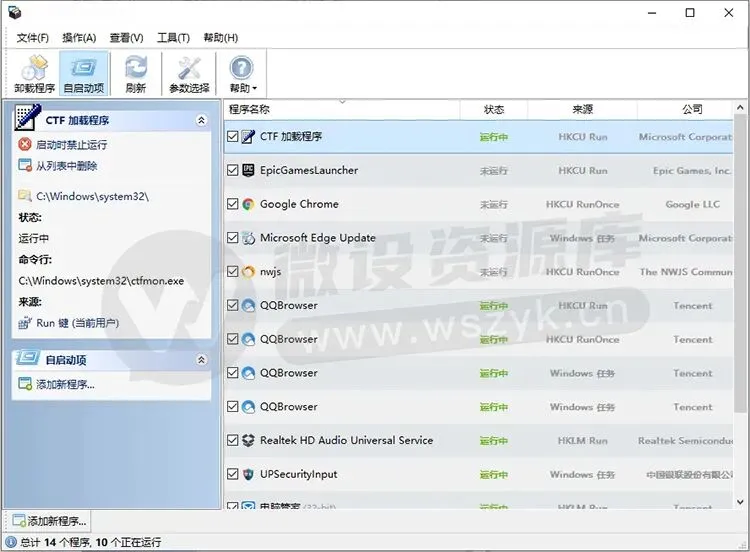Click the UPSecurityInput shield icon
Viewport: 750px width, 552px height.
pyautogui.click(x=248, y=474)
